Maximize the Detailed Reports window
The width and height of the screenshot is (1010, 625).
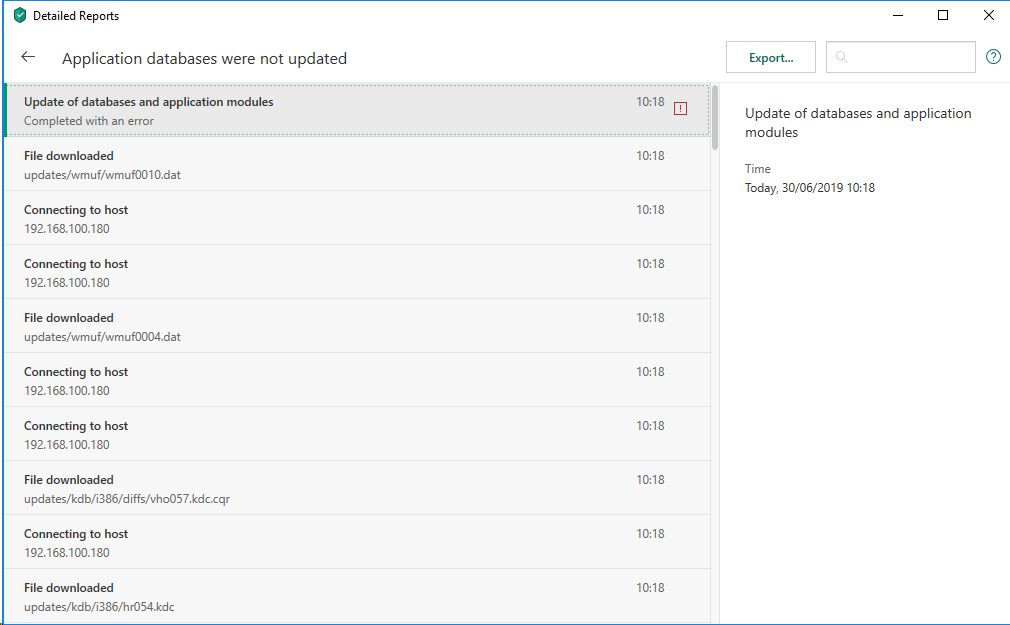click(943, 15)
